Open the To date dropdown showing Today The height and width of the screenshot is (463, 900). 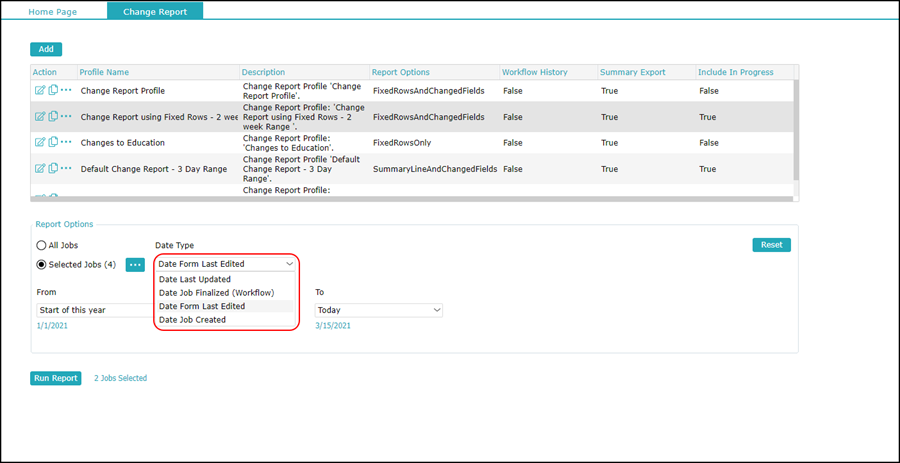pos(378,310)
